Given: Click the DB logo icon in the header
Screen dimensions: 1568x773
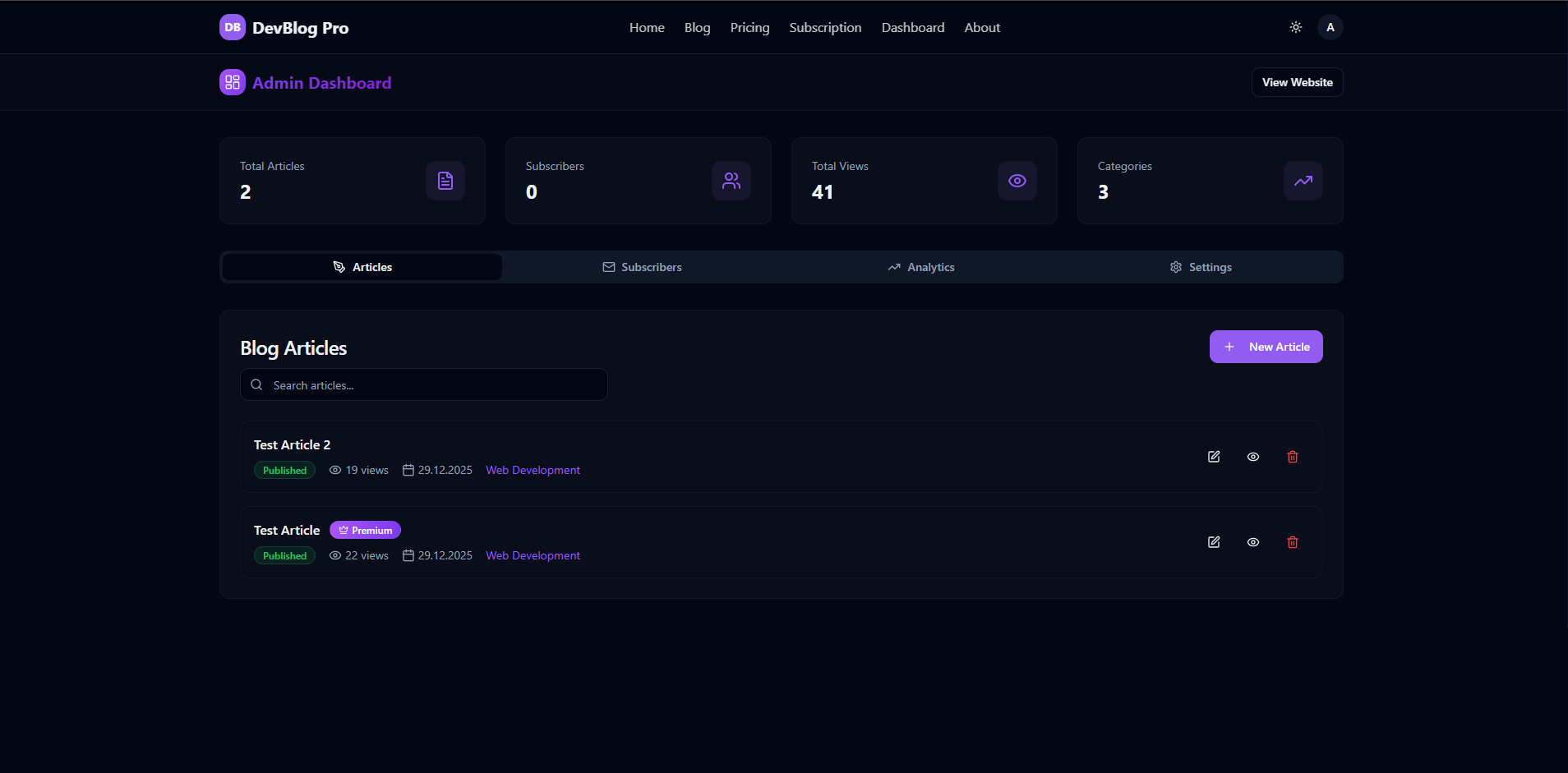Looking at the screenshot, I should click(x=233, y=27).
